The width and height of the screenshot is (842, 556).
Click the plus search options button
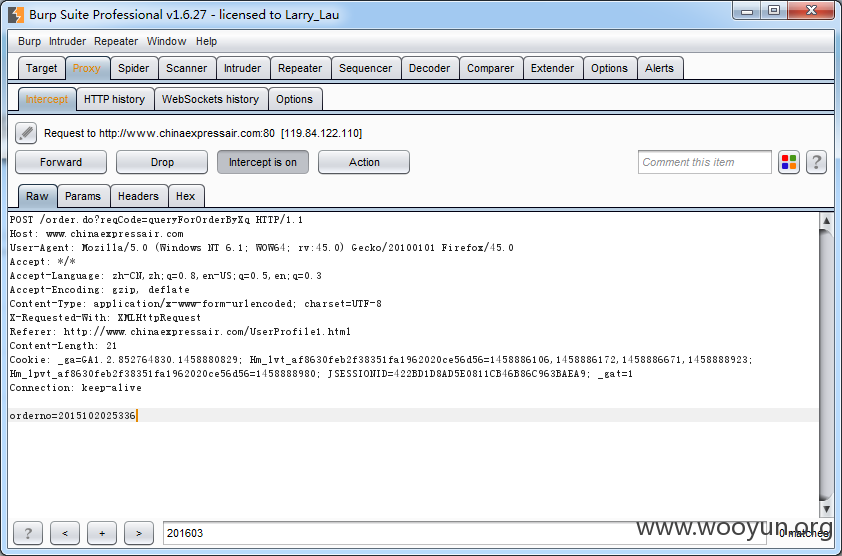(102, 533)
